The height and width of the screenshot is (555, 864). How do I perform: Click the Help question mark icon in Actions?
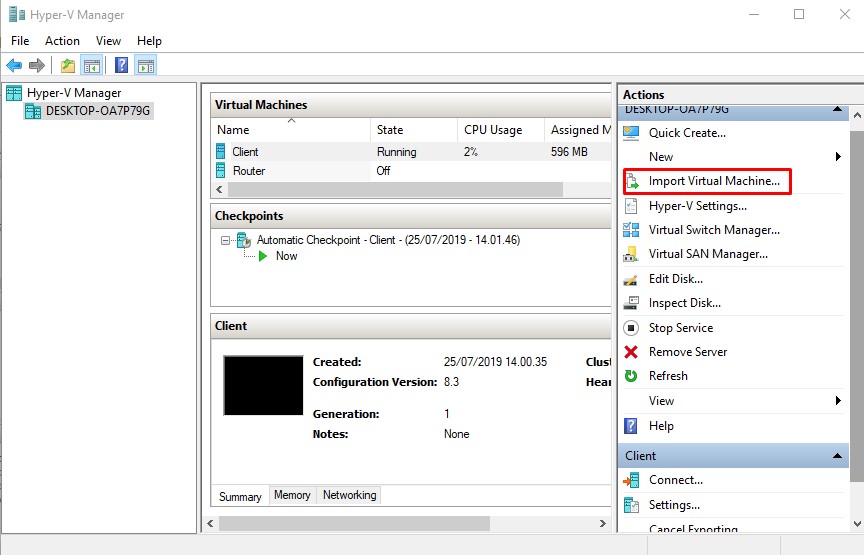630,426
